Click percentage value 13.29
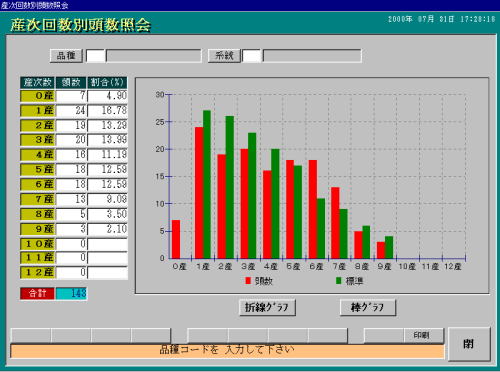 click(108, 126)
